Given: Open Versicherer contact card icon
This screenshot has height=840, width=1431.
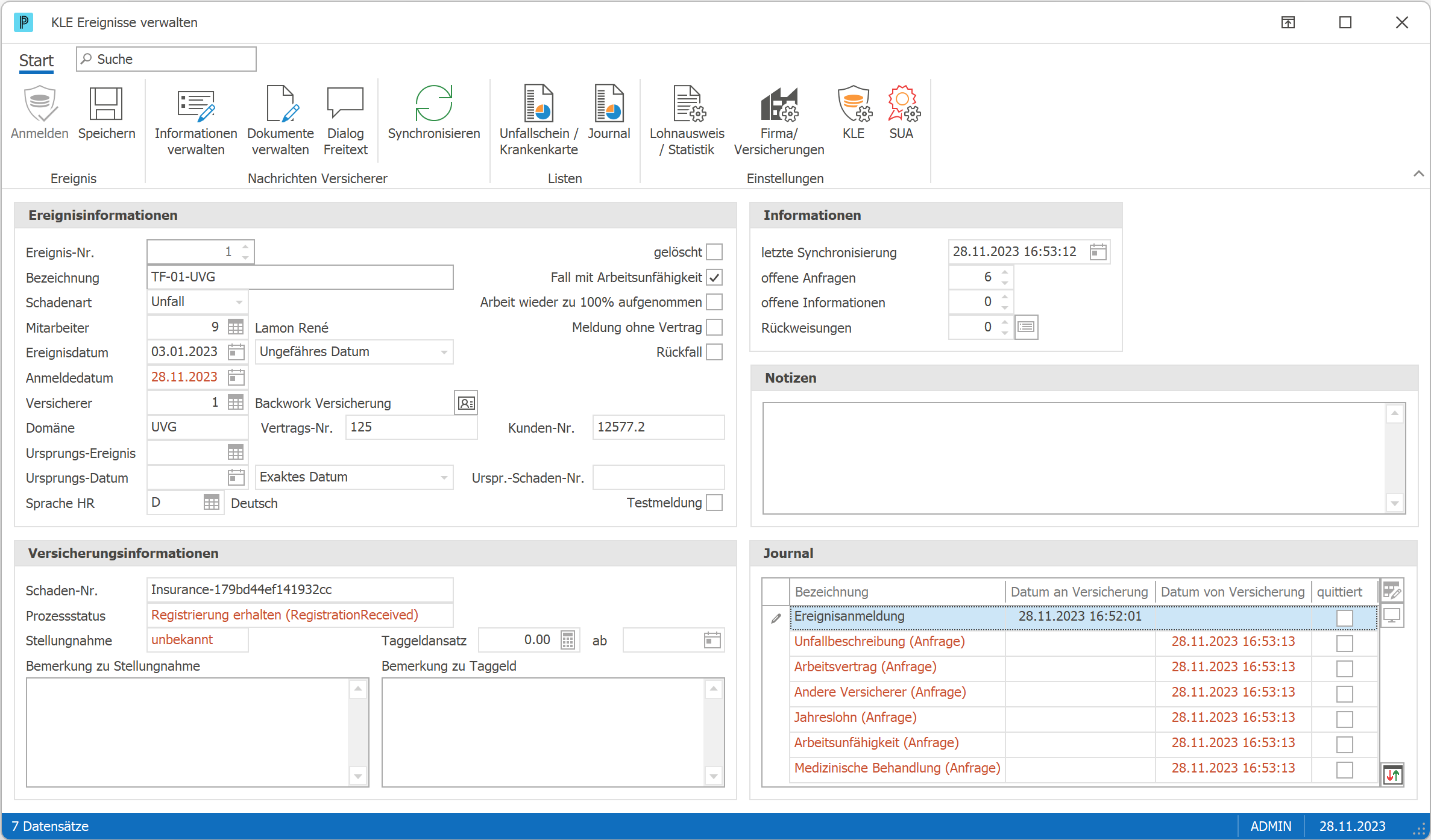Looking at the screenshot, I should [x=466, y=403].
